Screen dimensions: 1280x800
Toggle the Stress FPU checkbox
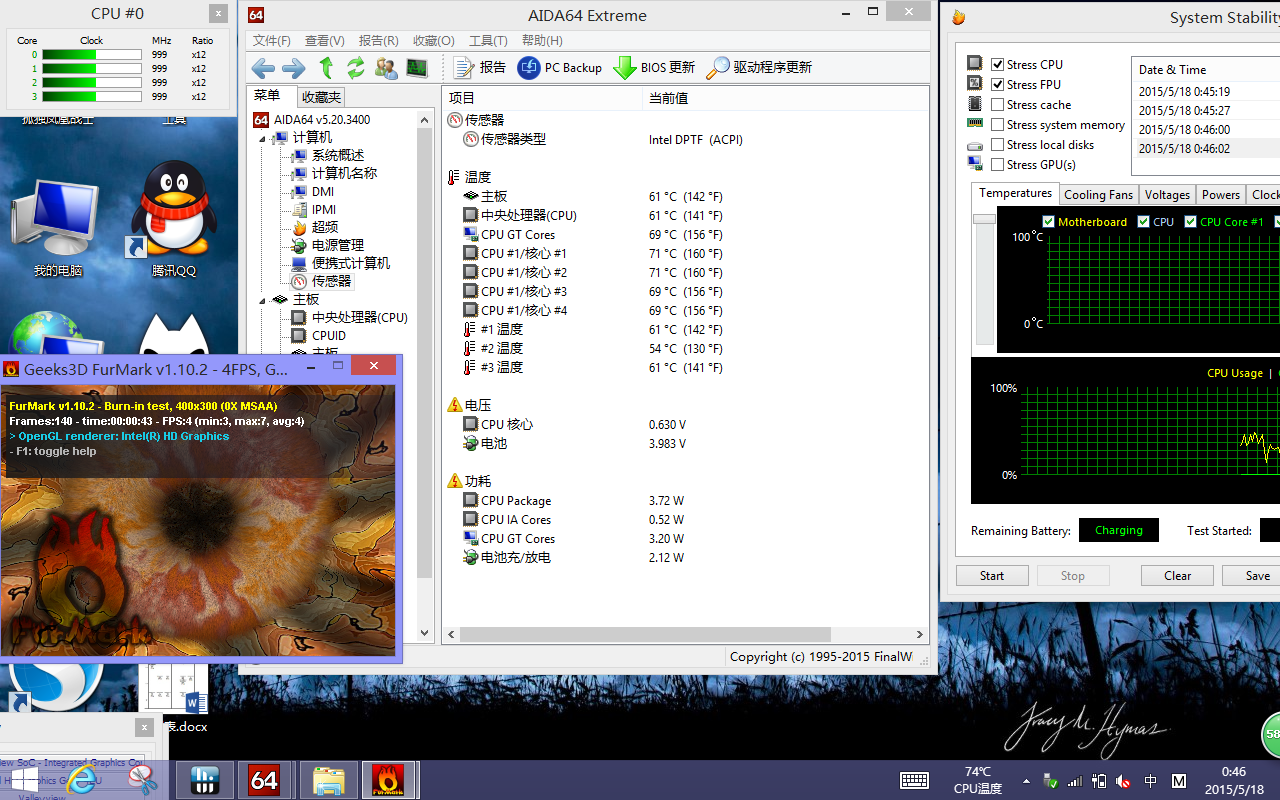997,84
